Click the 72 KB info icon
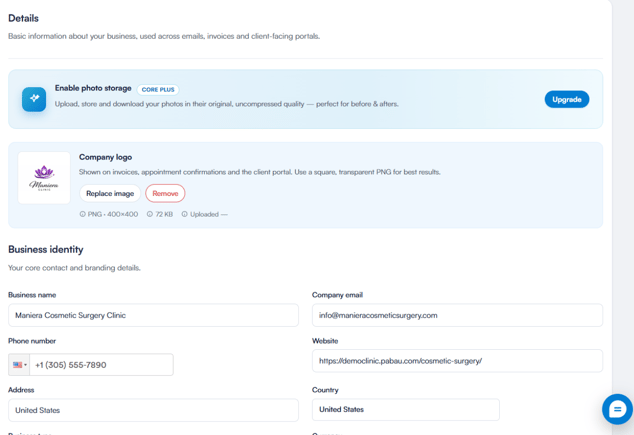This screenshot has height=435, width=634. 150,214
